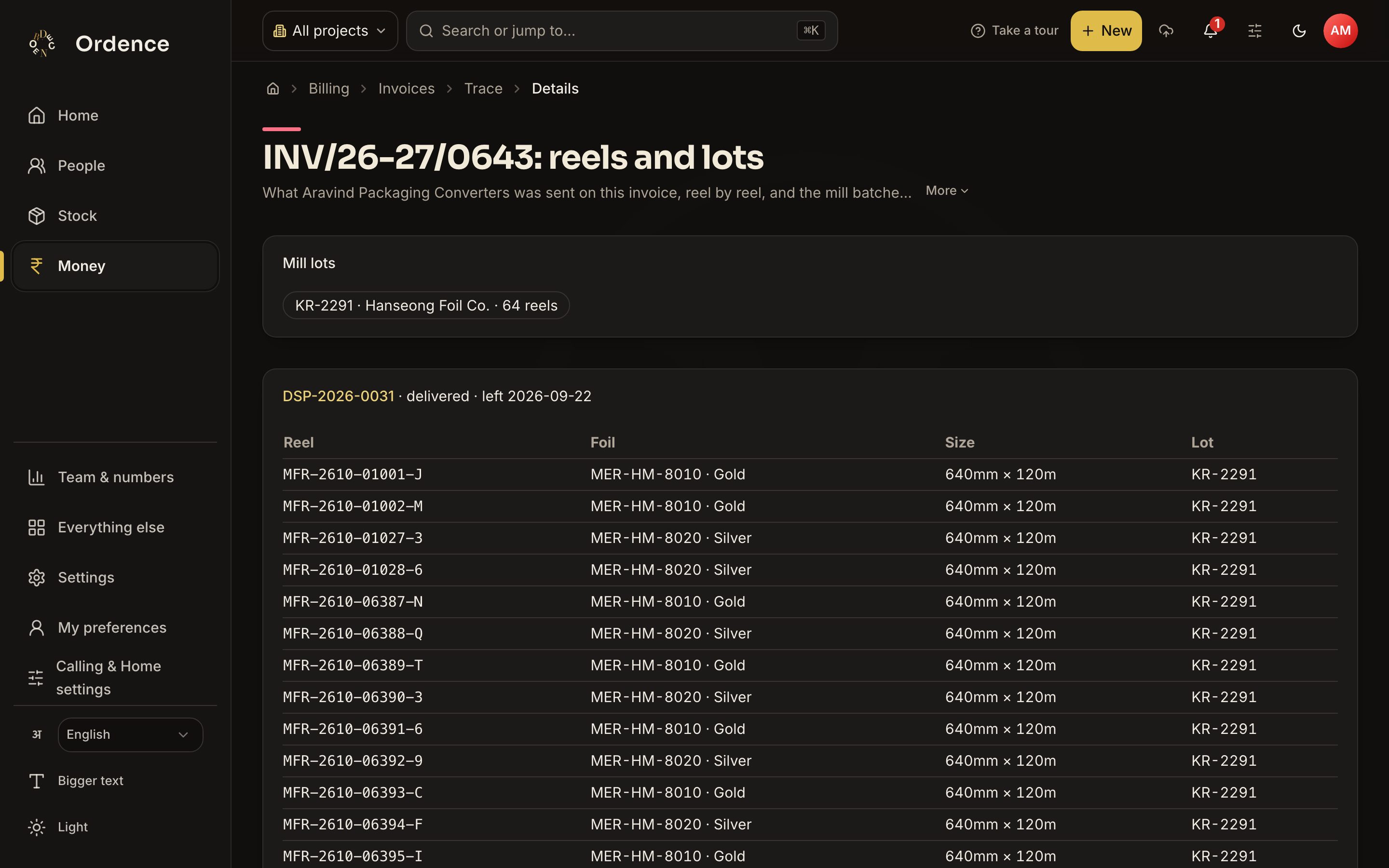Open Team & numbers
Screen dimensions: 1389x868
pyautogui.click(x=115, y=477)
